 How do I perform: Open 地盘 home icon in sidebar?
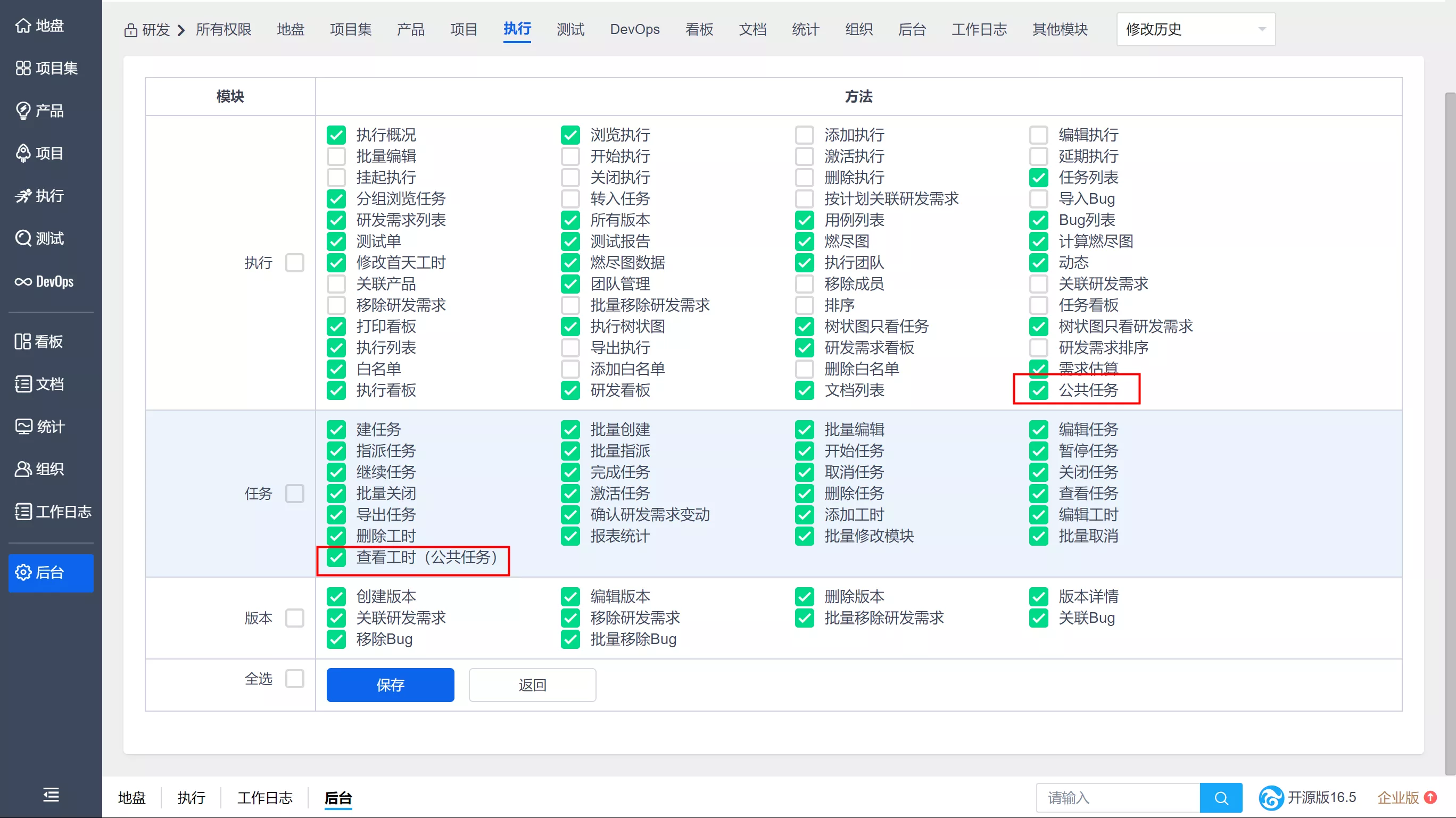coord(23,26)
